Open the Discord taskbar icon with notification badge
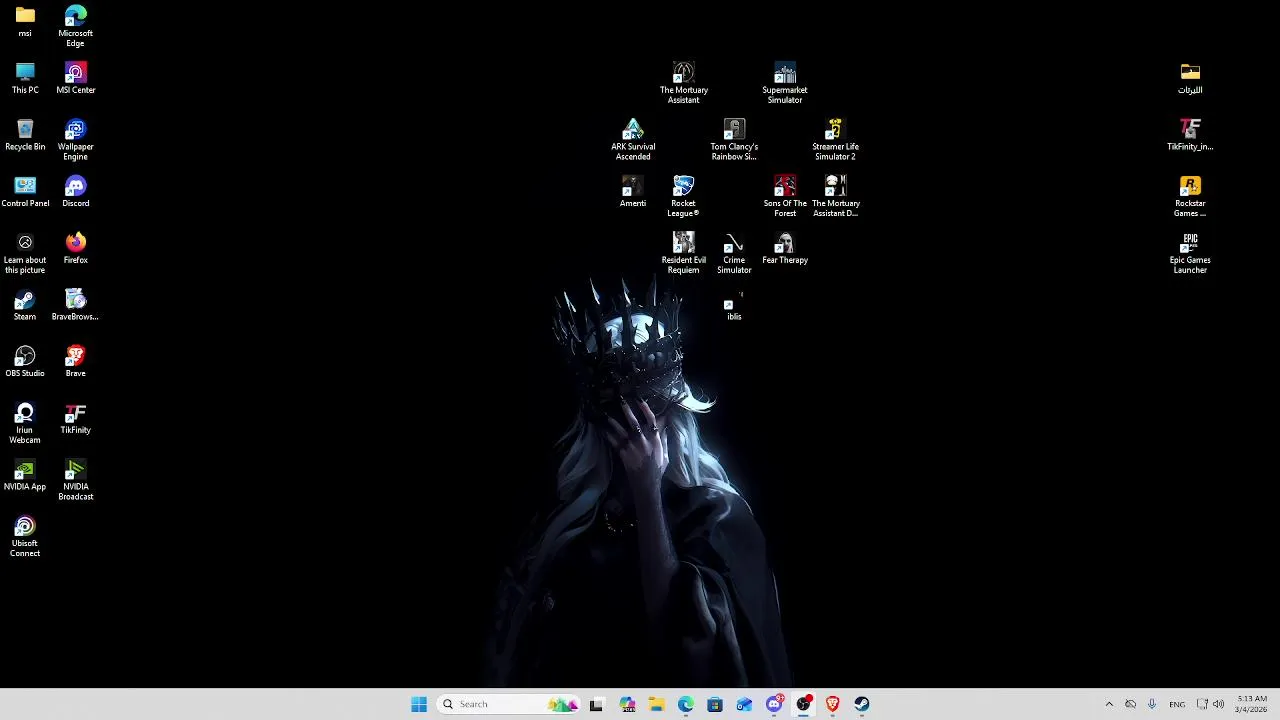This screenshot has height=720, width=1280. point(774,704)
